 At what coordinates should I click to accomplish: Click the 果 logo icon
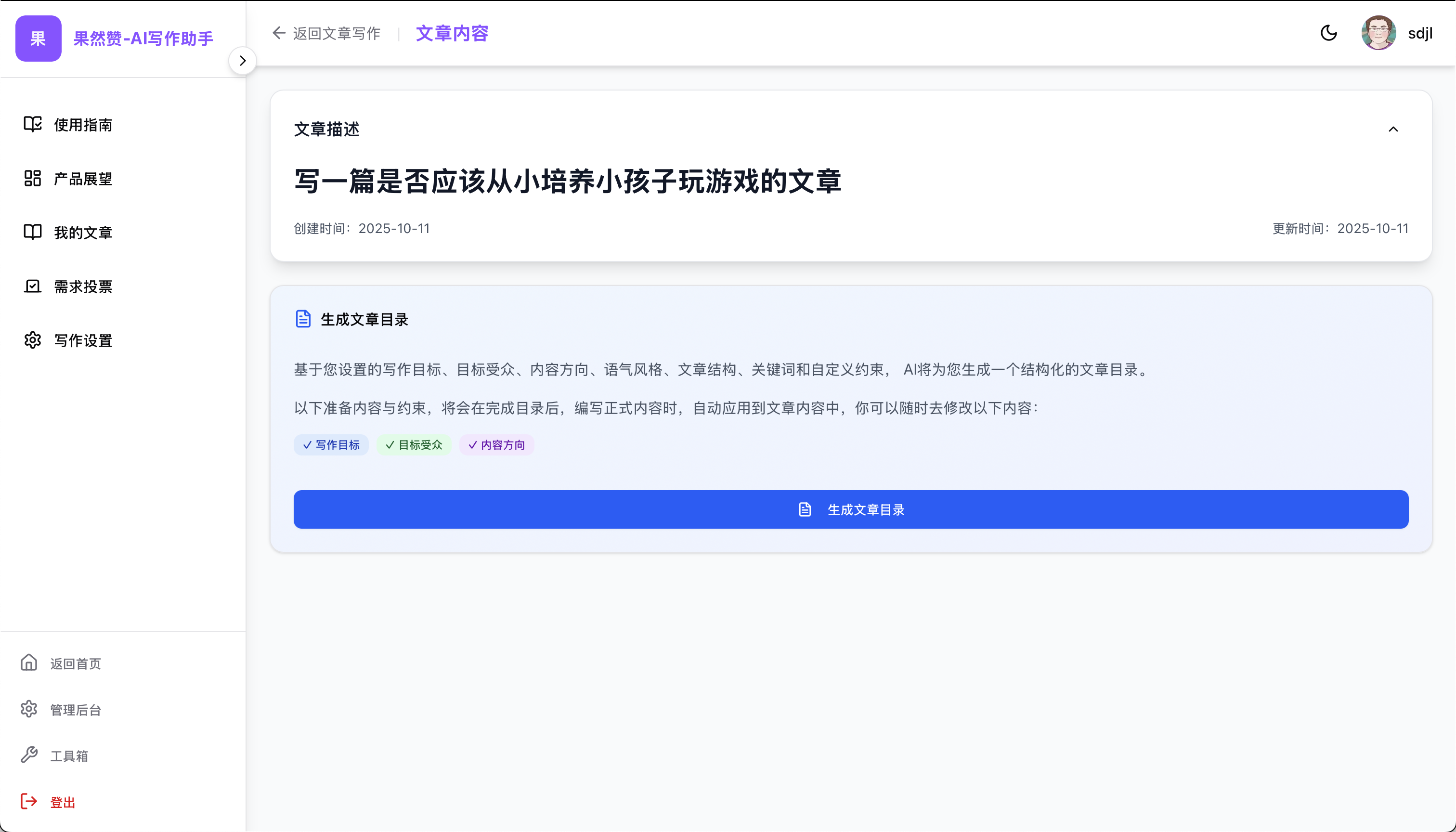pyautogui.click(x=39, y=39)
